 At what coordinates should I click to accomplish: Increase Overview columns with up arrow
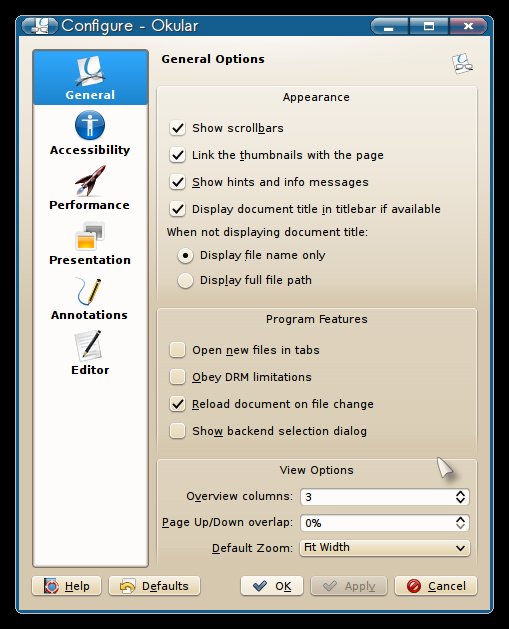[460, 493]
